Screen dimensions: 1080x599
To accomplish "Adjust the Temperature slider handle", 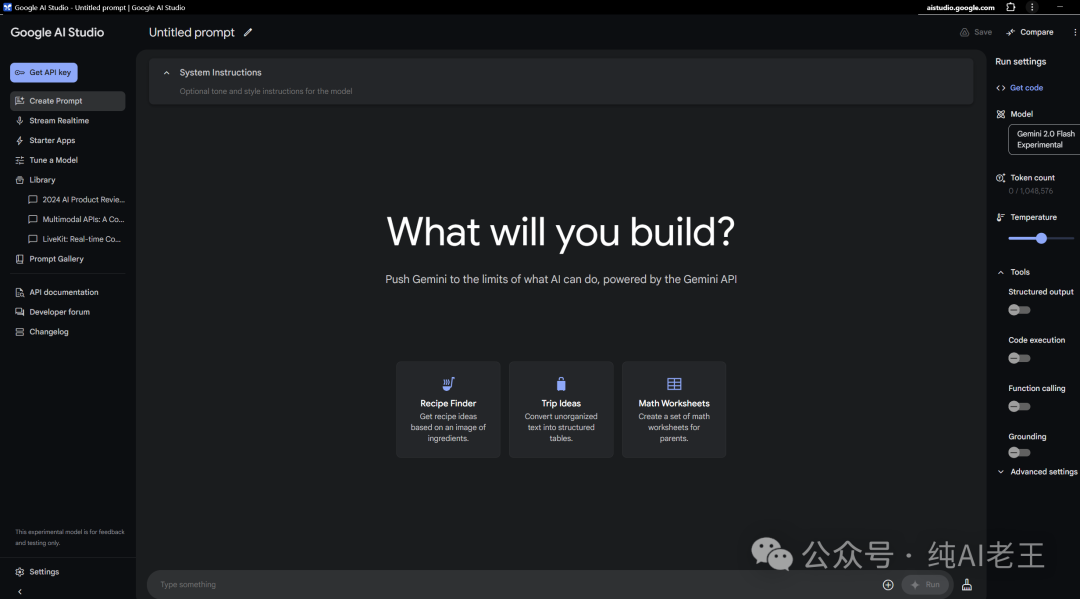I will pos(1041,238).
